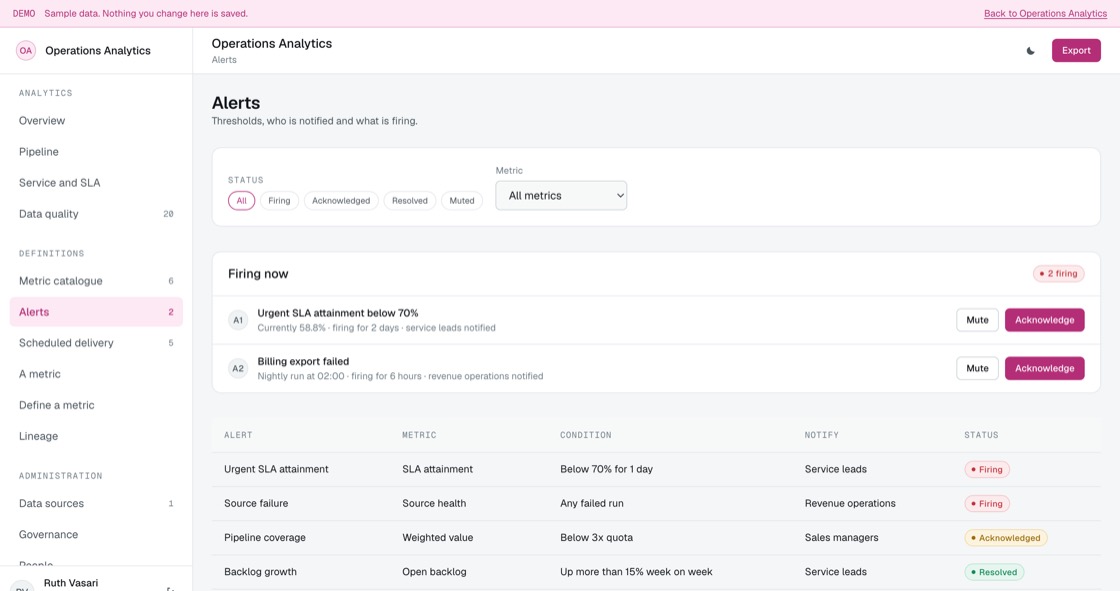Click the Acknowledged status pill
Viewport: 1120px width, 591px height.
coord(1006,538)
